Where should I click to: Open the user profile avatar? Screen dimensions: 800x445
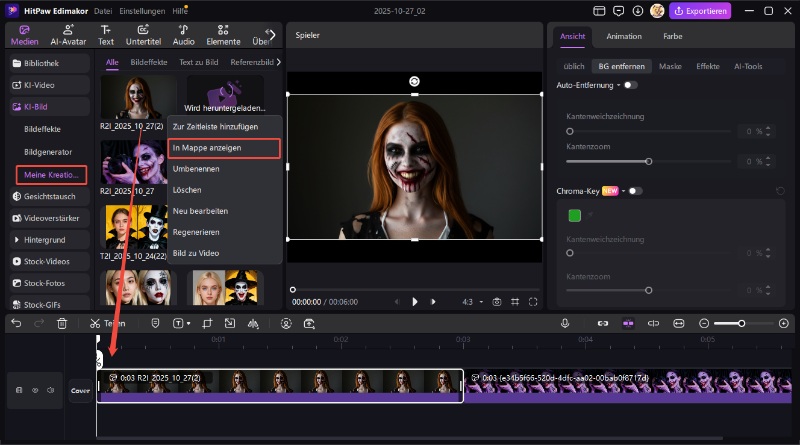click(x=657, y=11)
